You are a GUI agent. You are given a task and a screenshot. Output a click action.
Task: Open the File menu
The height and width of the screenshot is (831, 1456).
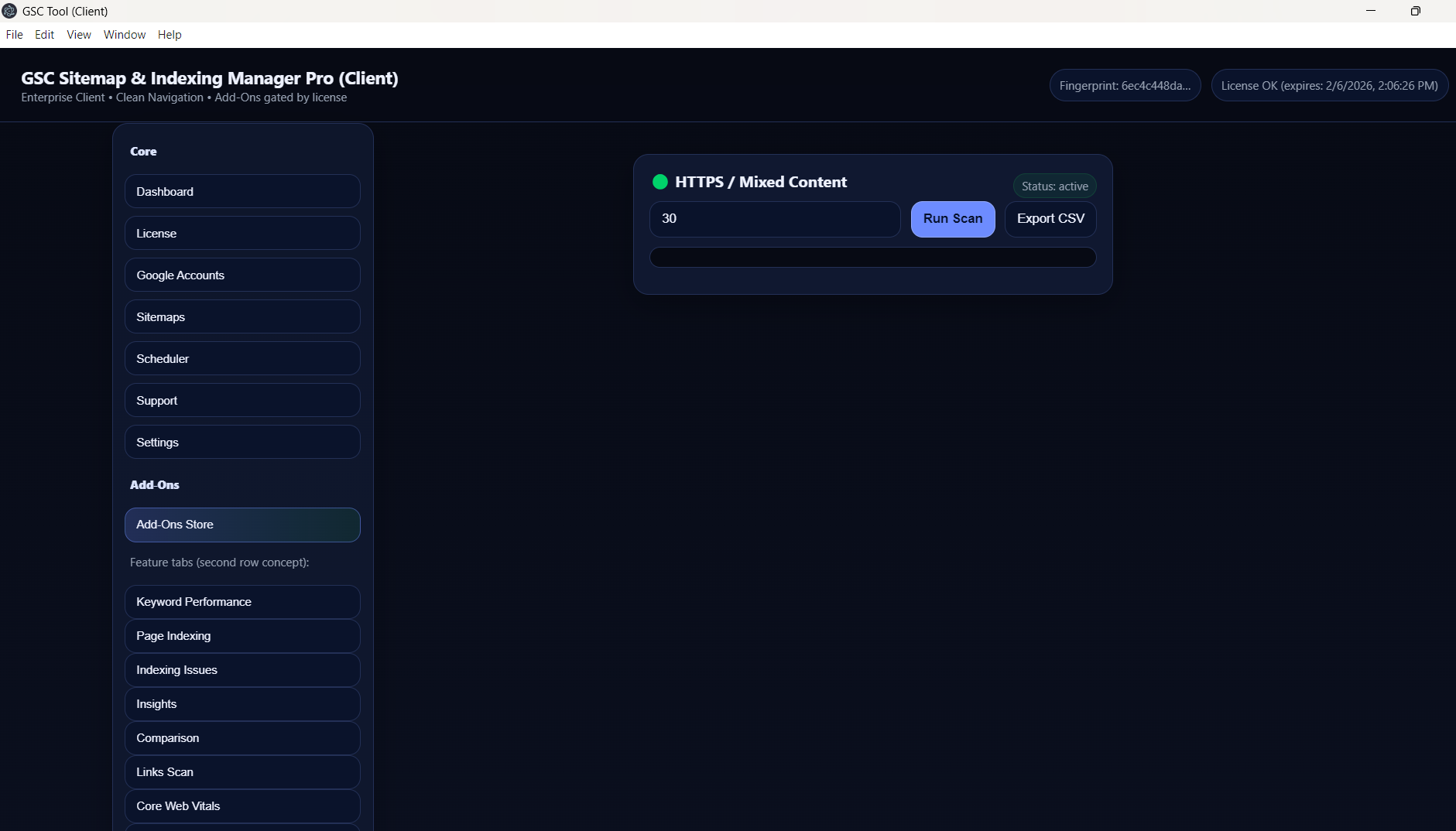click(x=14, y=35)
